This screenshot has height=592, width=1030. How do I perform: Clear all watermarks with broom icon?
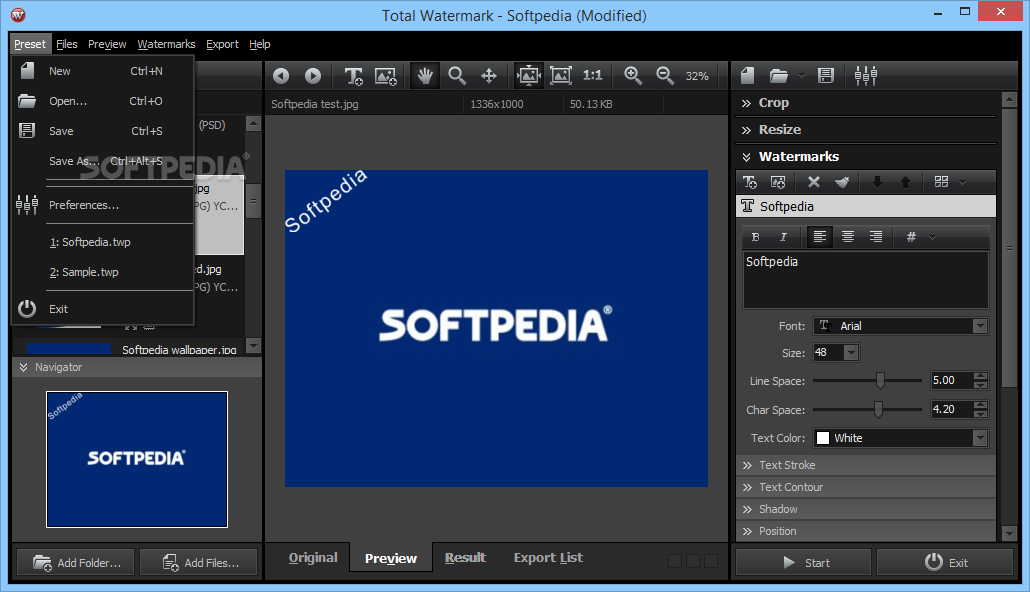pos(841,182)
